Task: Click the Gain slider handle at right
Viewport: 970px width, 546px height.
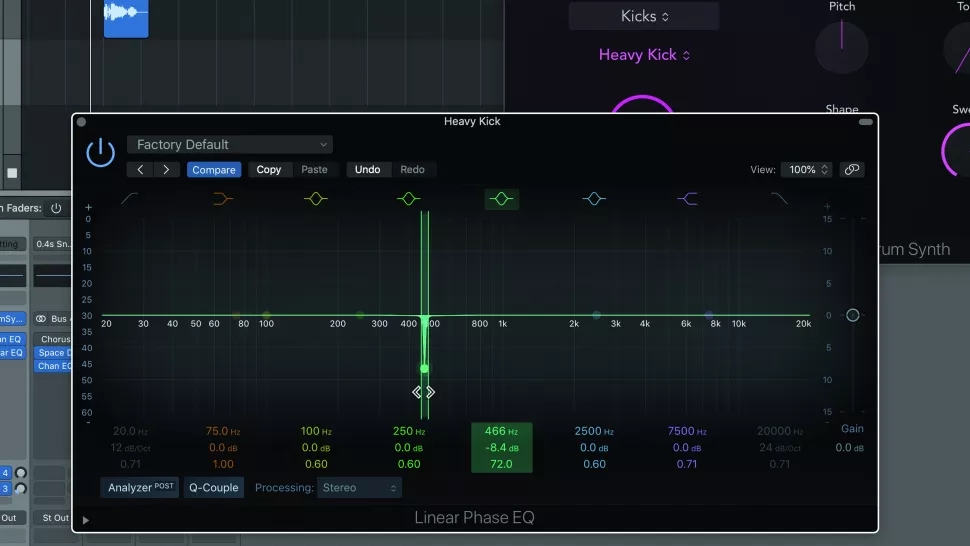Action: [x=852, y=315]
